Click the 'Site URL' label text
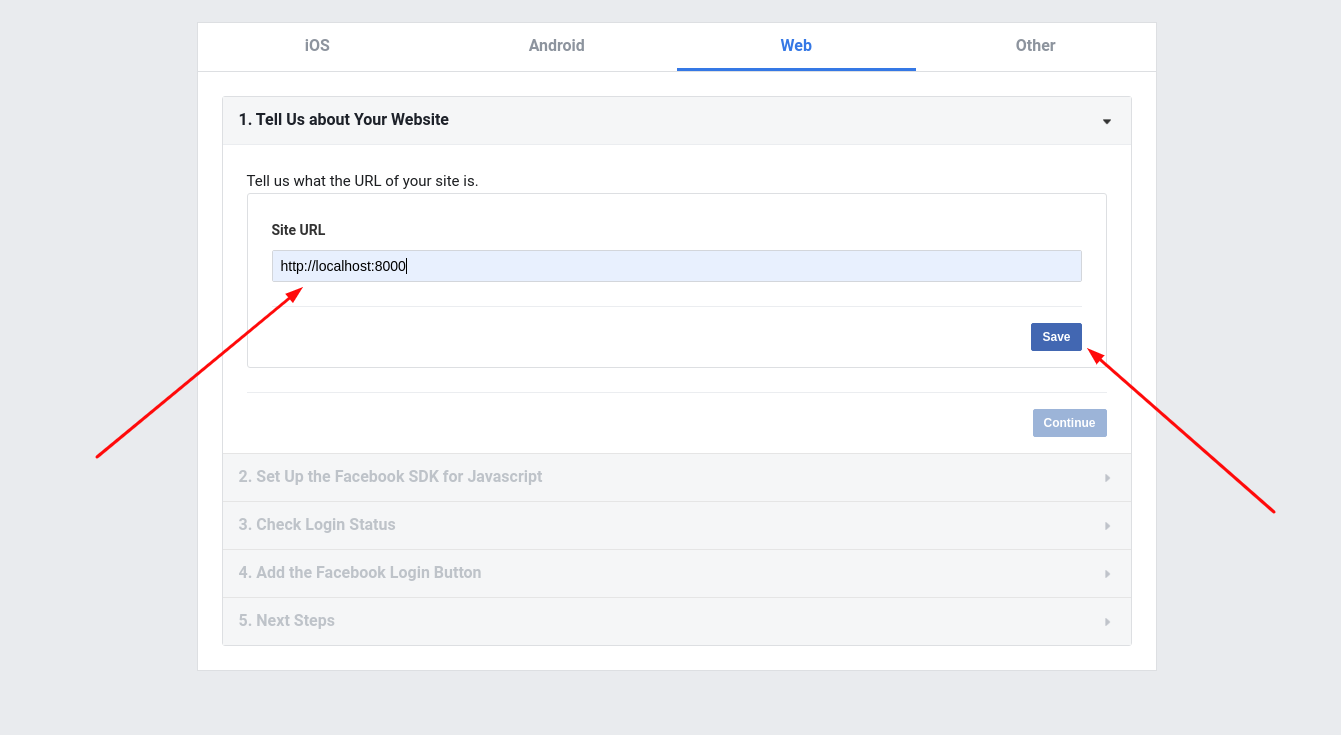 click(298, 230)
